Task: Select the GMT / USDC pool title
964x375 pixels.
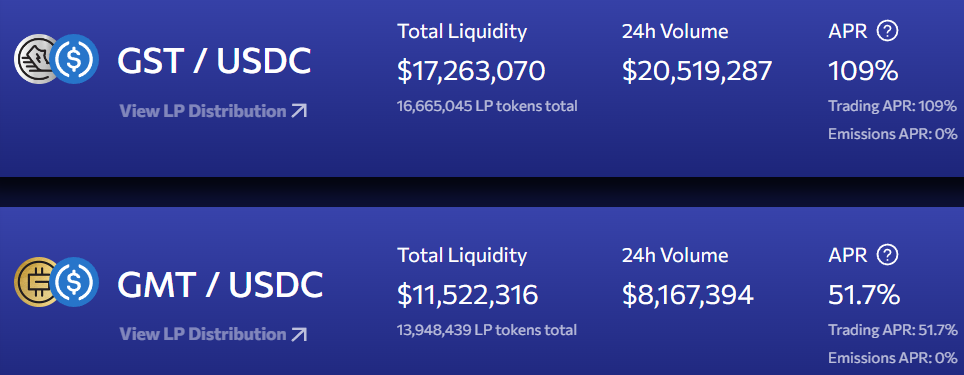Action: tap(220, 284)
